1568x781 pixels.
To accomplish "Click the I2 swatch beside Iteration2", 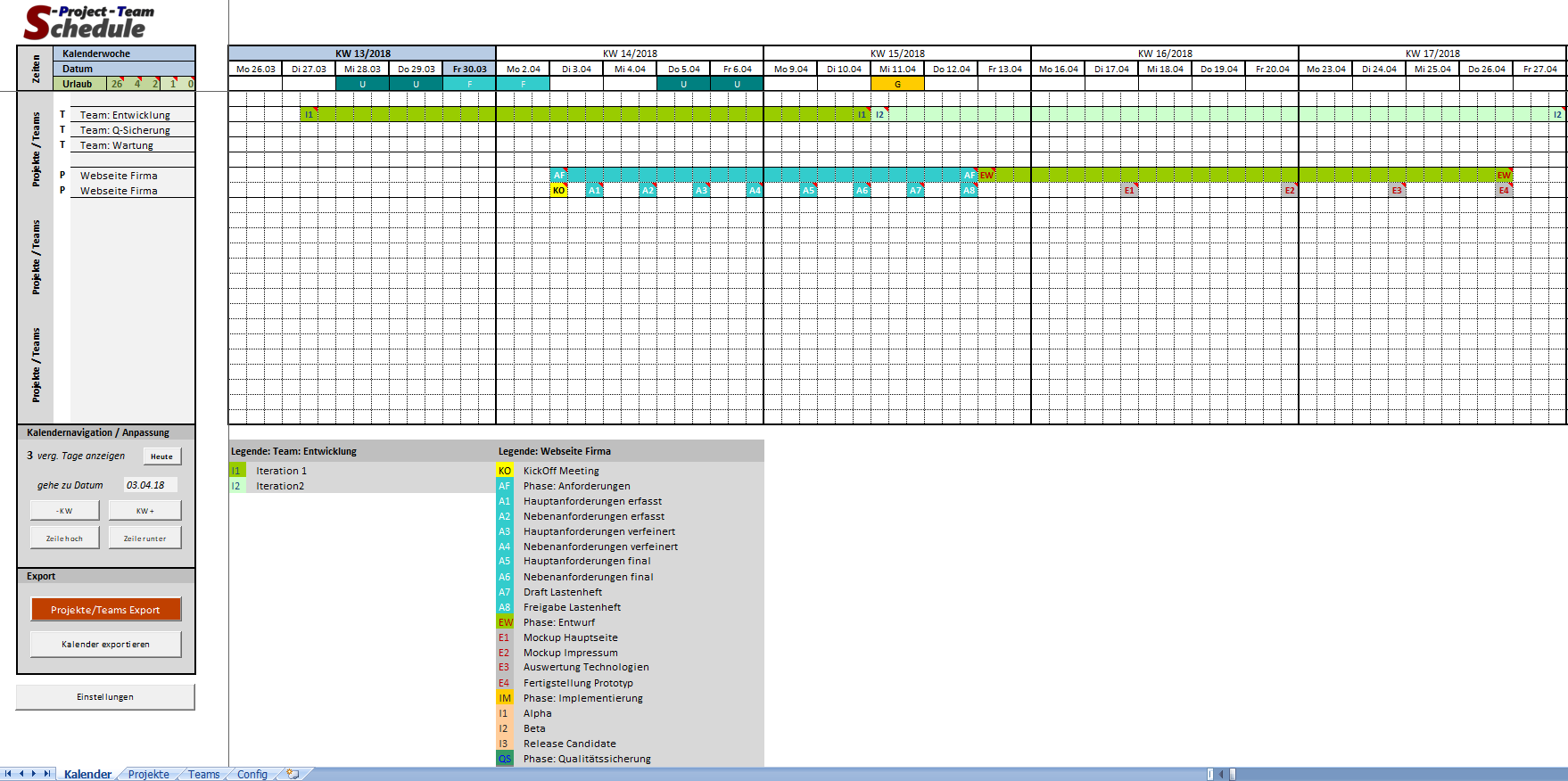I will click(x=237, y=486).
